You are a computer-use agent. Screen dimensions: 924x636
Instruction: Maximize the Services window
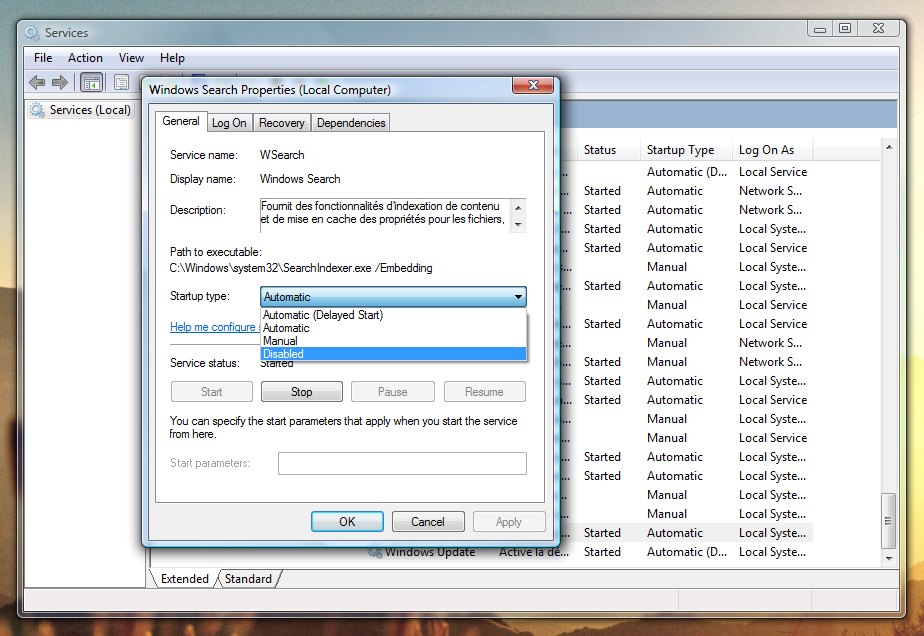coord(845,29)
